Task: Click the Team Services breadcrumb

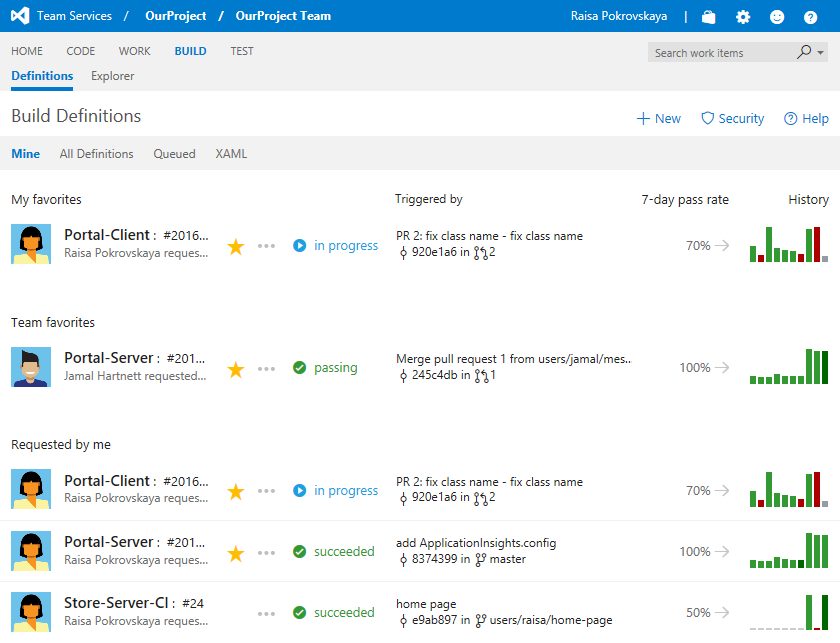Action: pyautogui.click(x=74, y=16)
